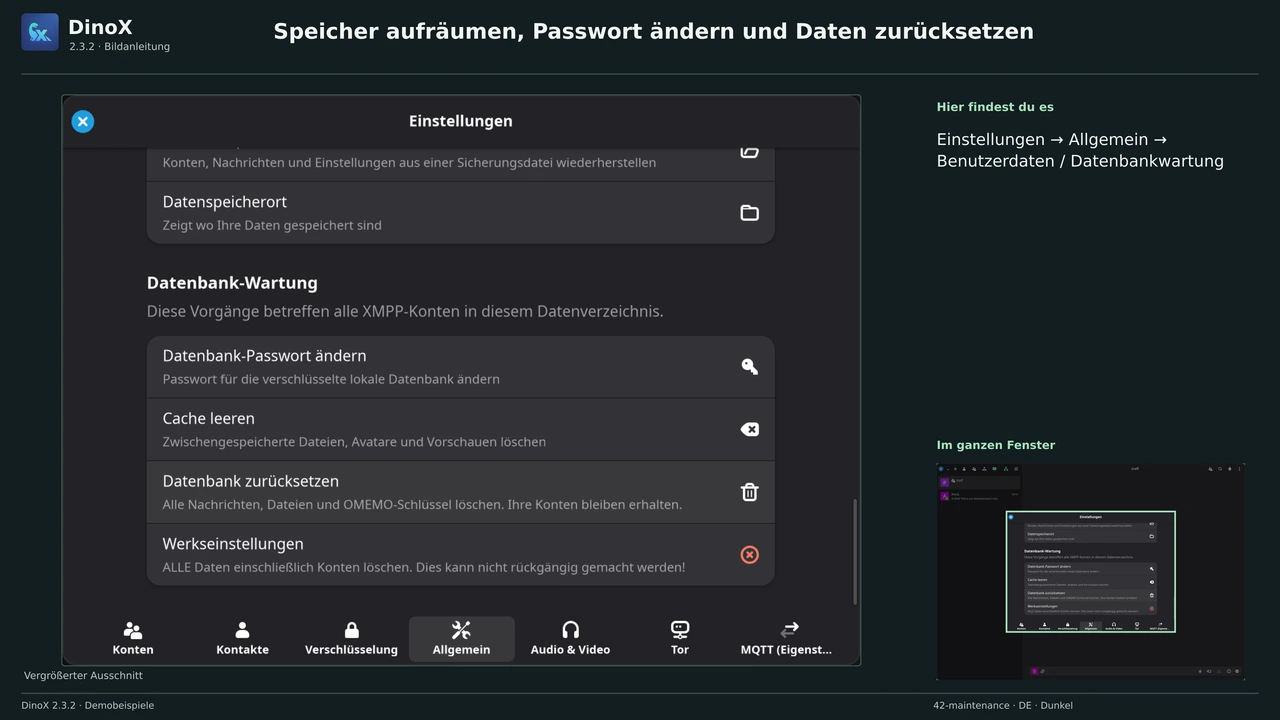The image size is (1280, 720).
Task: Click the 'Im ganzen Fenster' thumbnail preview
Action: click(x=1091, y=572)
